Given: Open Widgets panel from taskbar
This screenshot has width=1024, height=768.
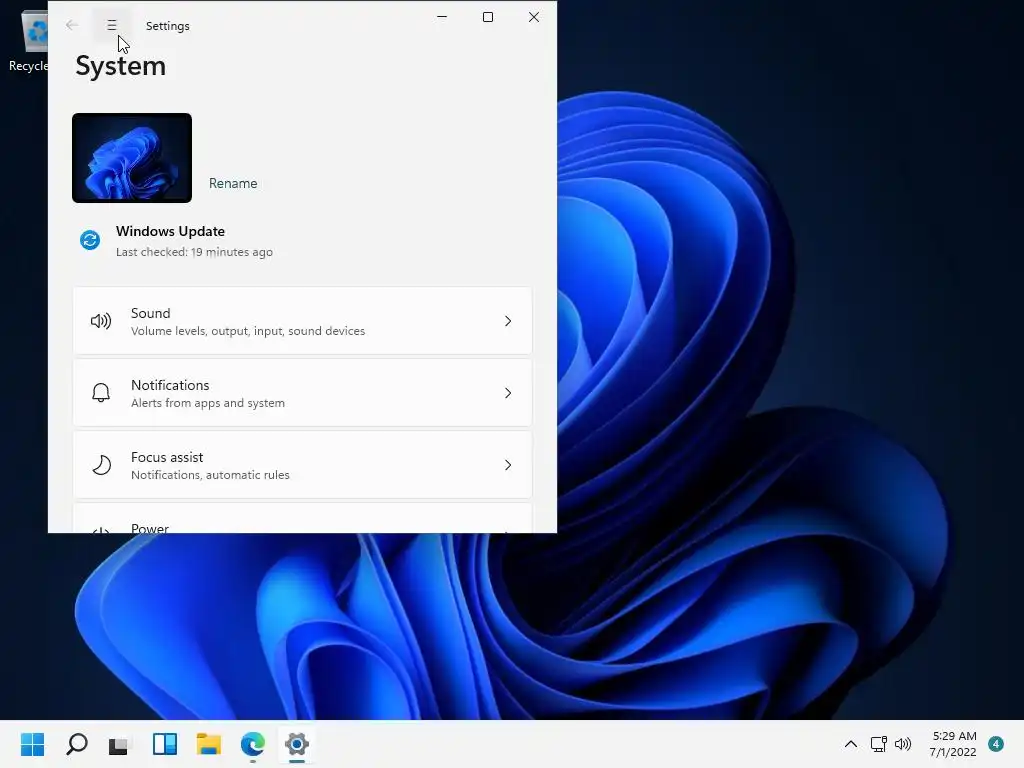Looking at the screenshot, I should 165,744.
